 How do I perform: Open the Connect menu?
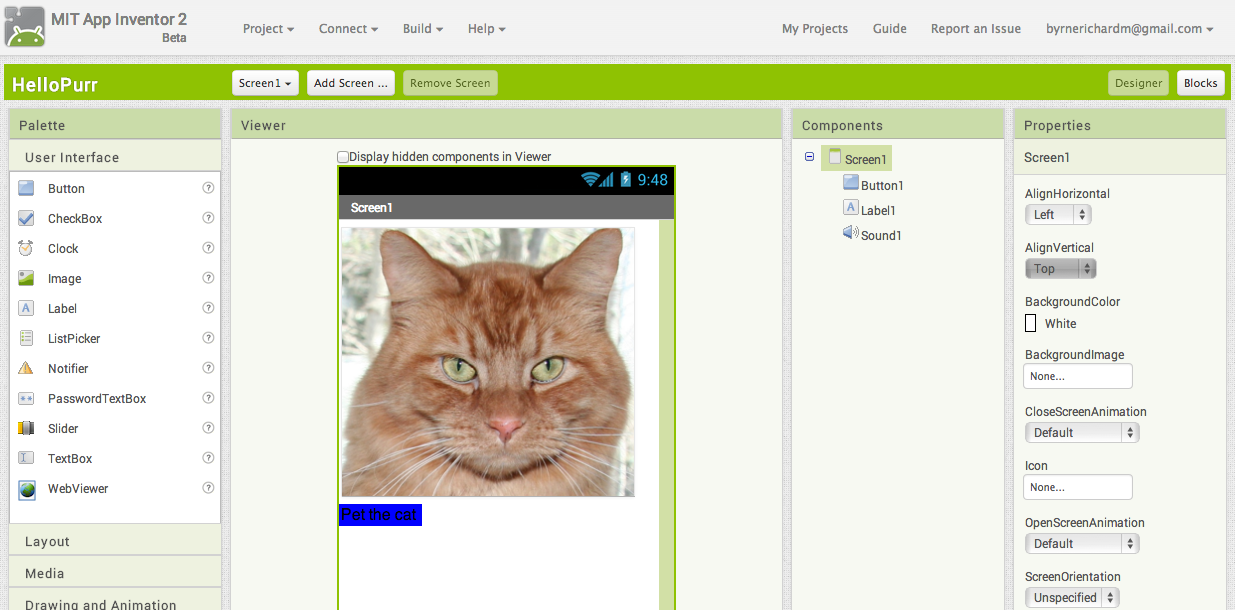pos(348,29)
